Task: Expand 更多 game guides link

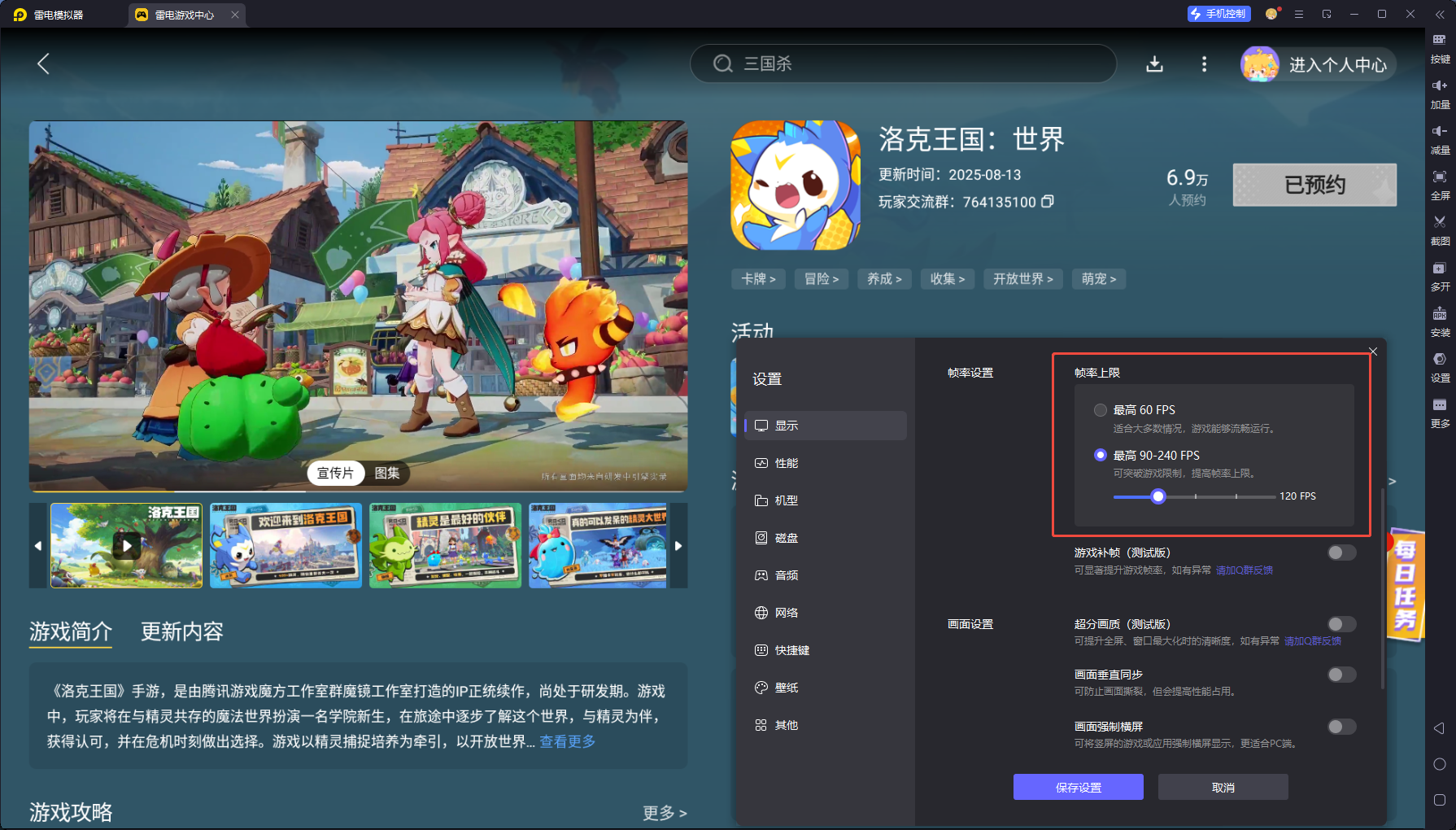Action: 664,813
